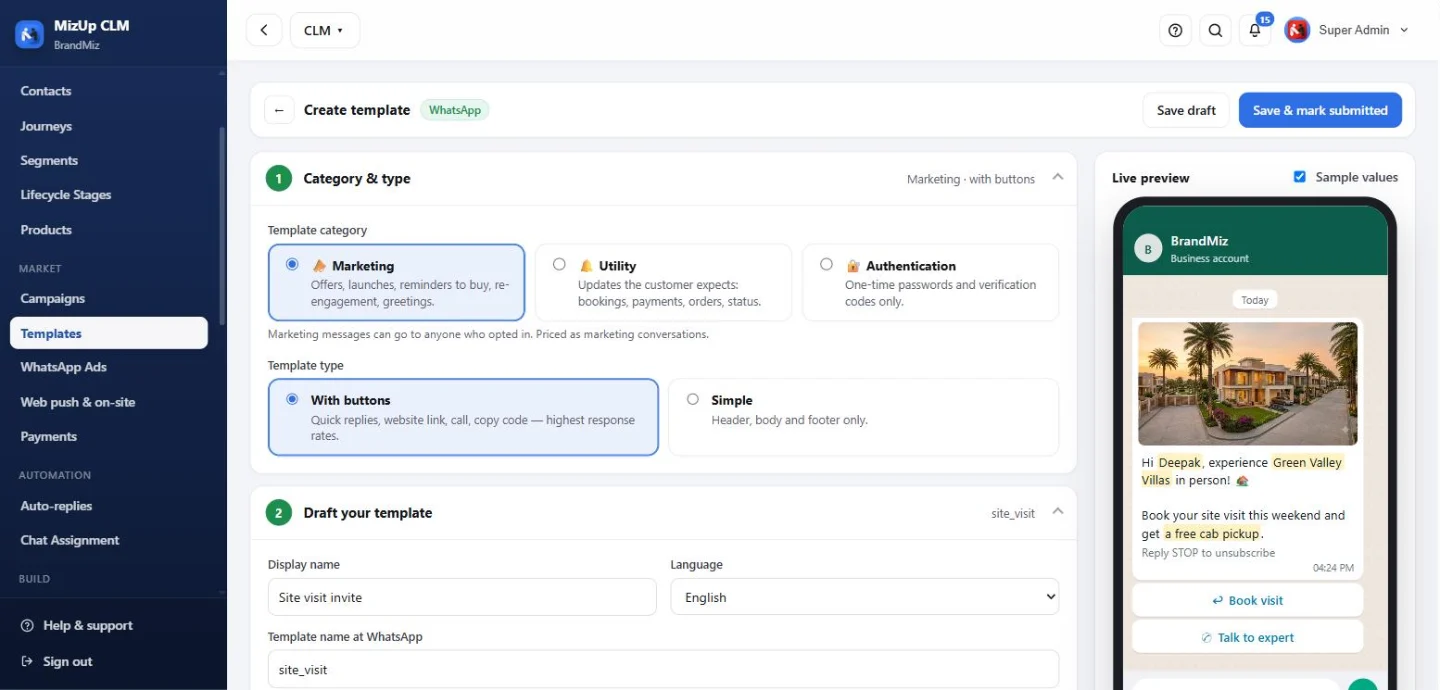Choose the With buttons template type
This screenshot has width=1440, height=690.
[x=463, y=417]
